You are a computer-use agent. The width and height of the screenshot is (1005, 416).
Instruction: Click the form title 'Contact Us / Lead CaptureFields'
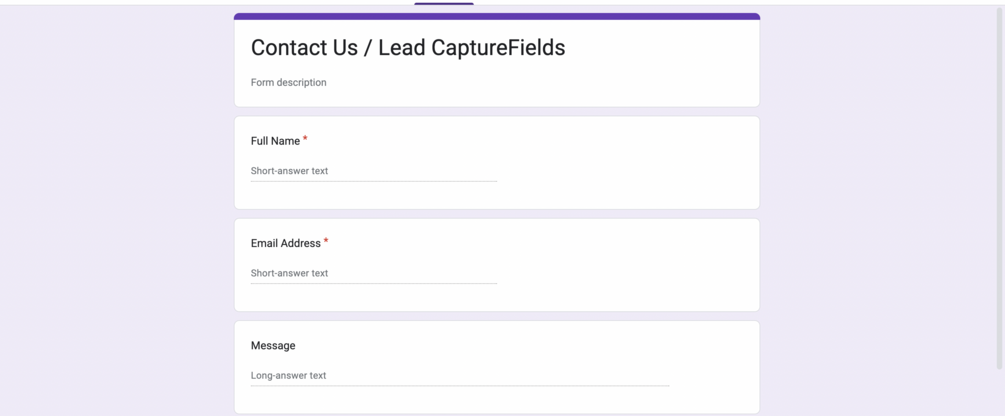[407, 48]
